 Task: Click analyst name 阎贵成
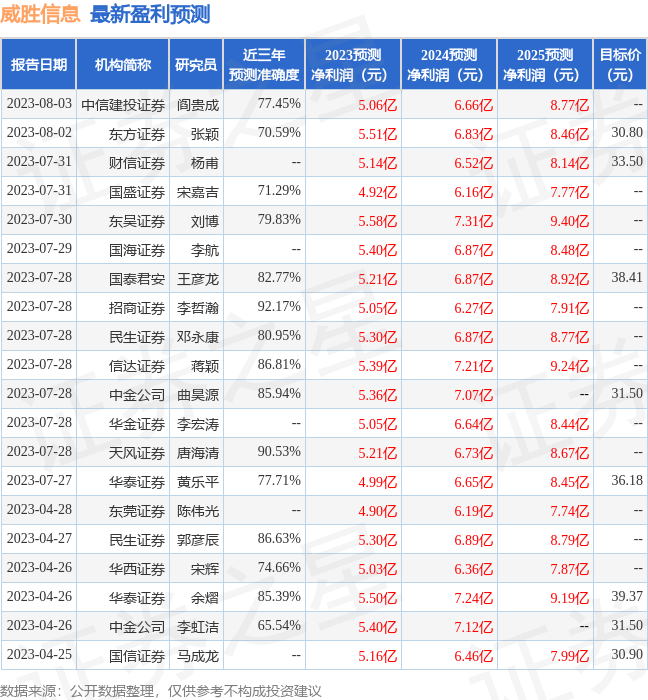198,105
